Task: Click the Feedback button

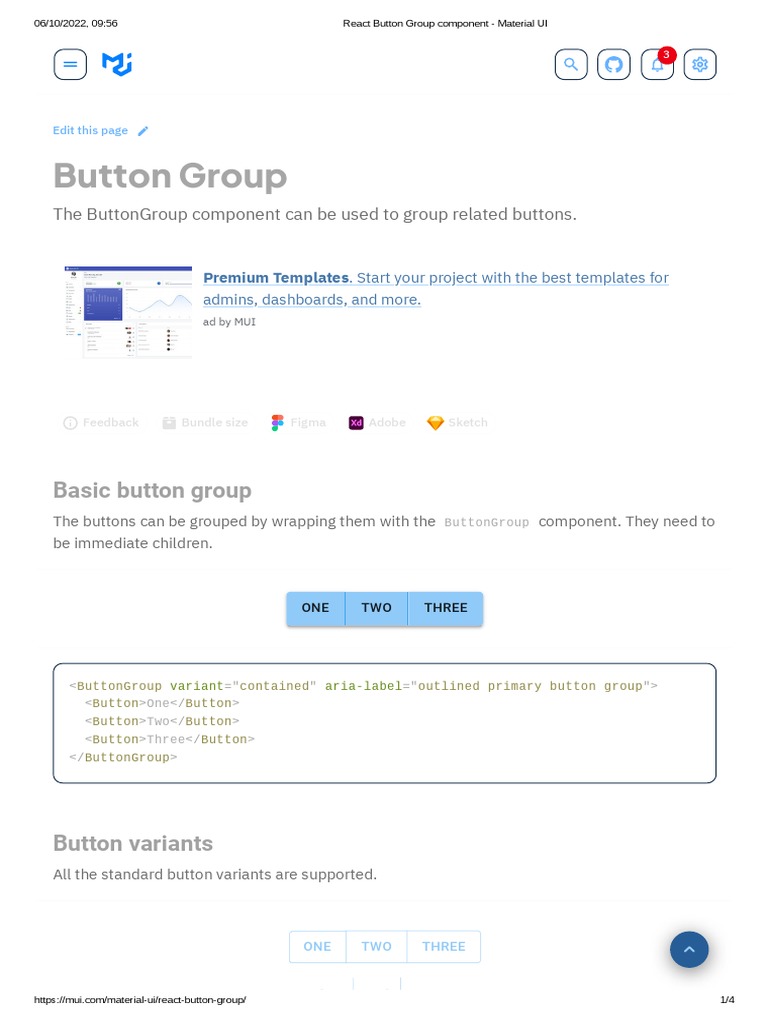Action: click(101, 423)
